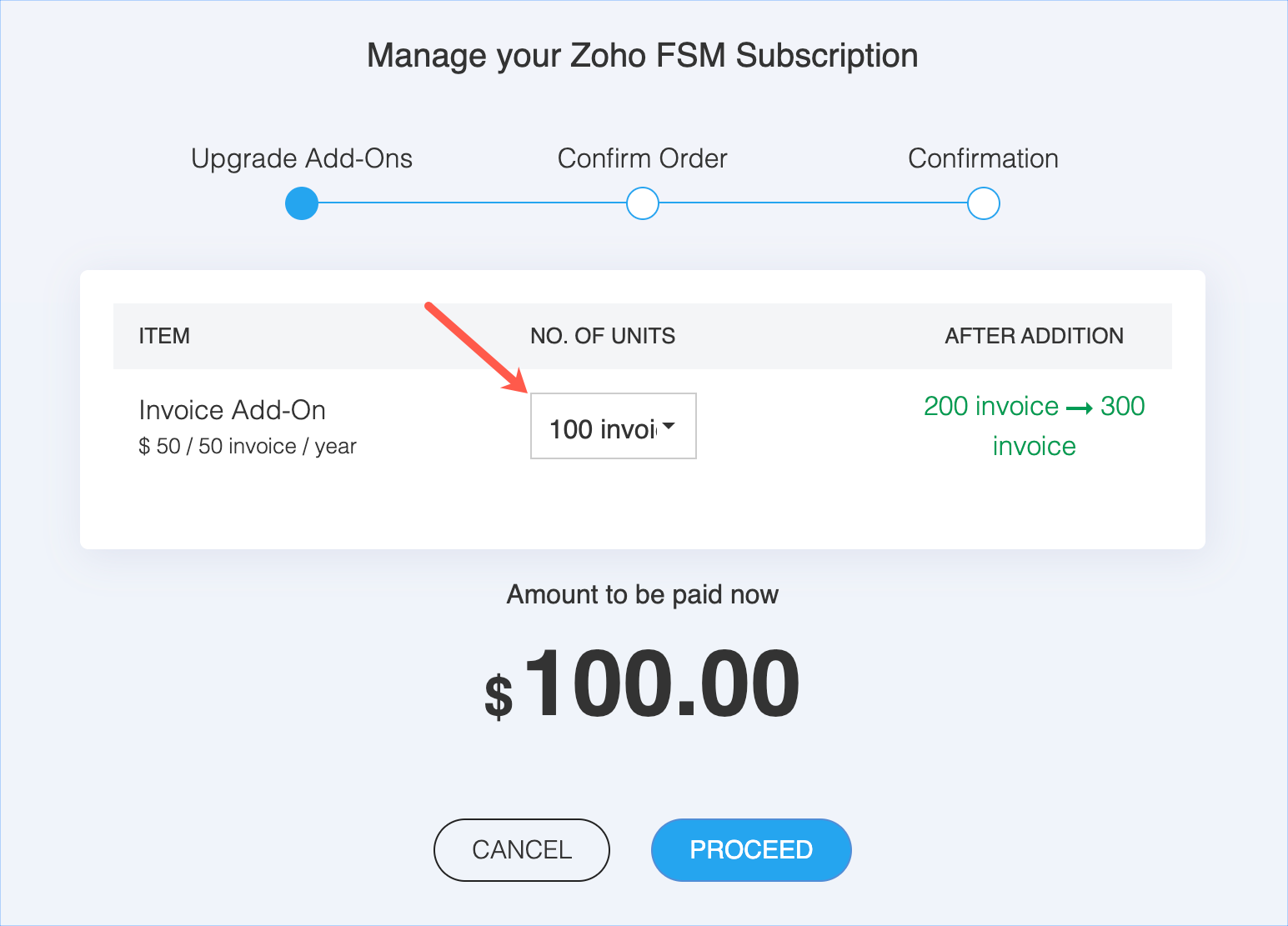This screenshot has width=1288, height=926.
Task: Click the ITEM column header
Action: (164, 336)
